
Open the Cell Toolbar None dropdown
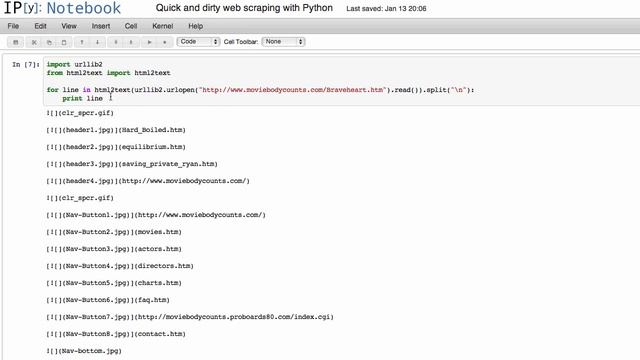click(283, 42)
